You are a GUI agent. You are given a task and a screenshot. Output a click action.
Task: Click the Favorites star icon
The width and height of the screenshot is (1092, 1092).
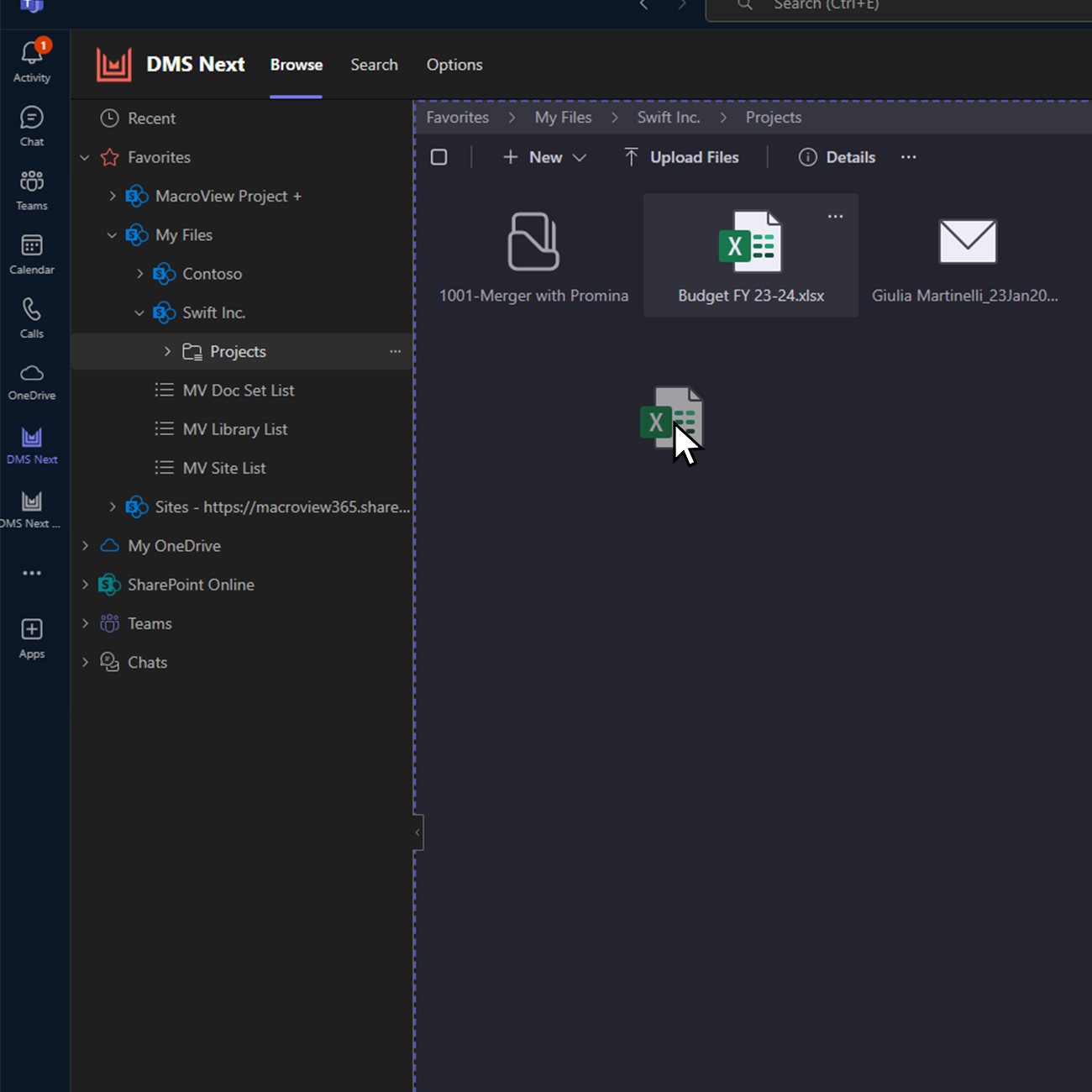pyautogui.click(x=109, y=157)
